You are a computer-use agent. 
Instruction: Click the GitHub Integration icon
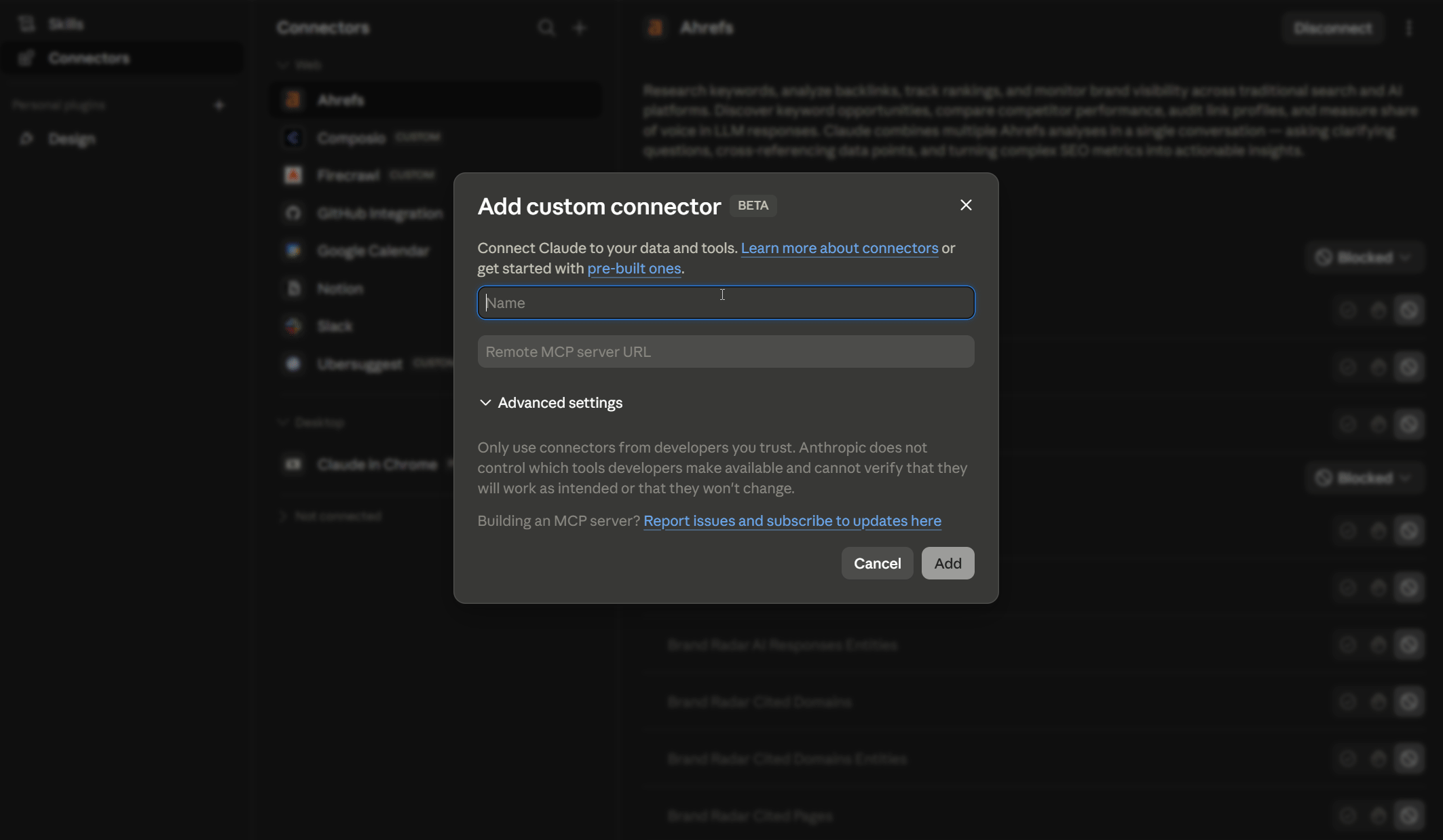coord(293,213)
